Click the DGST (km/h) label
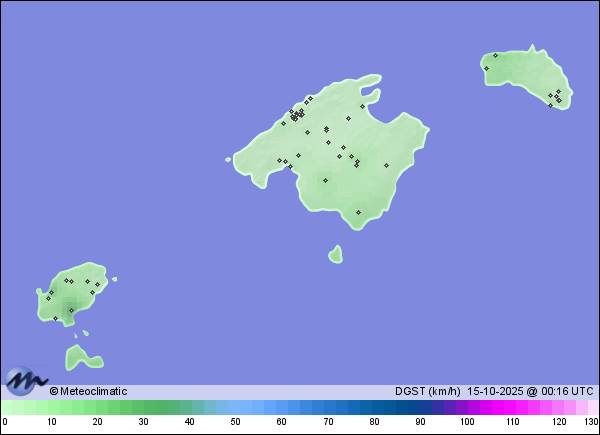Screen dimensions: 600x435 (x=427, y=391)
